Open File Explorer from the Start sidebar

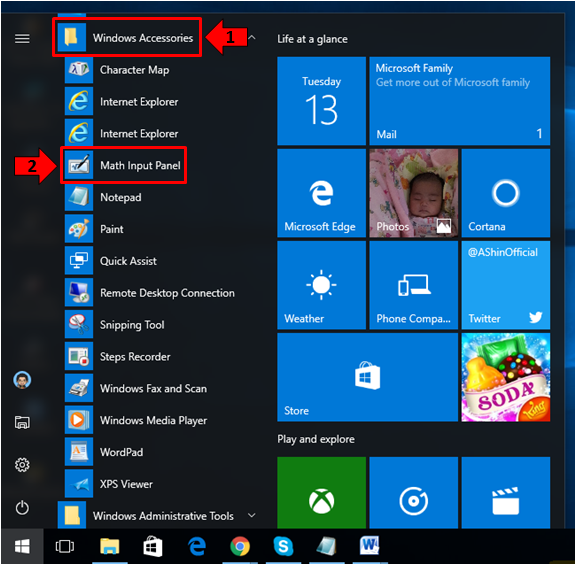click(x=22, y=422)
